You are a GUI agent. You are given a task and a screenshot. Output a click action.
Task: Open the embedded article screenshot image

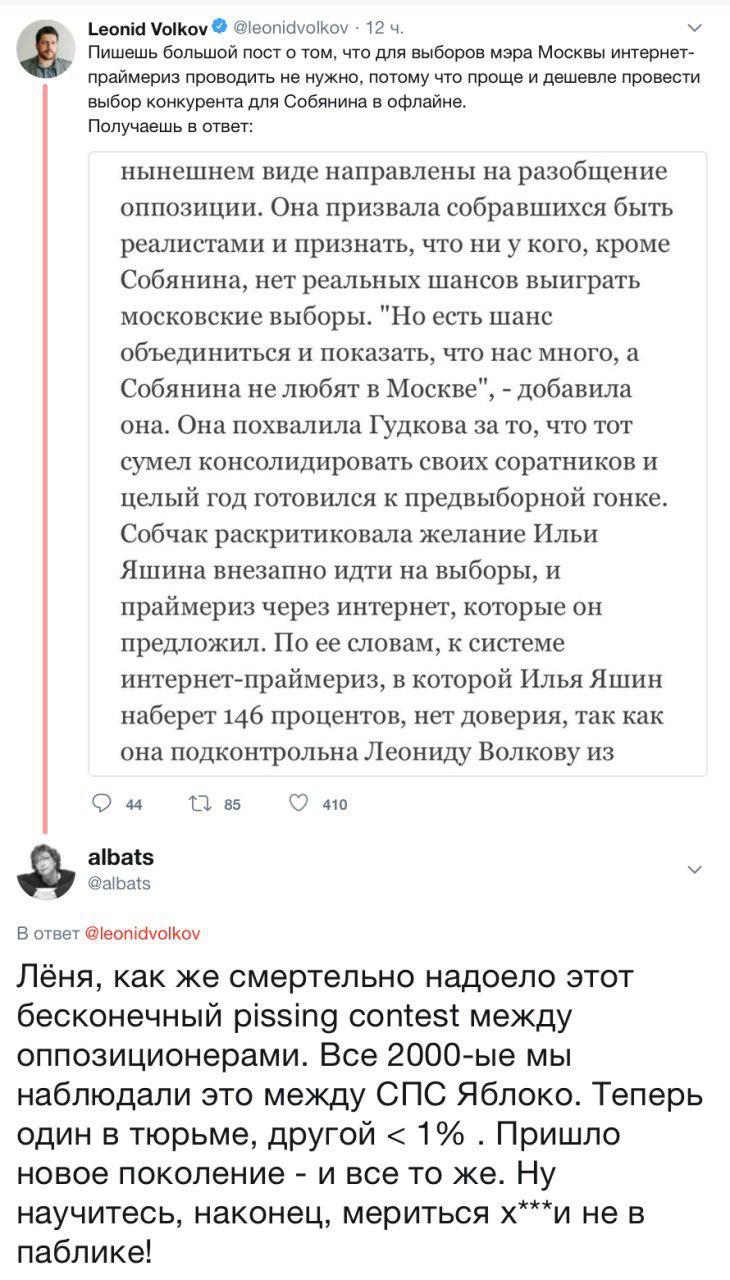click(398, 463)
